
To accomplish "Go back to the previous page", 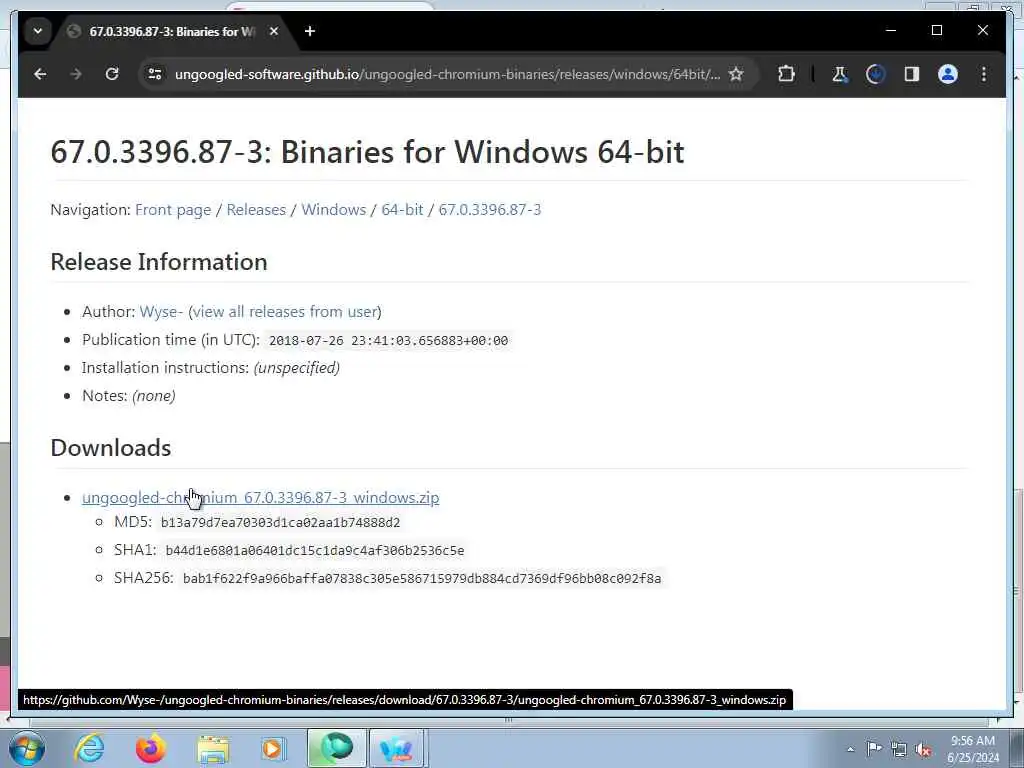I will pos(40,74).
